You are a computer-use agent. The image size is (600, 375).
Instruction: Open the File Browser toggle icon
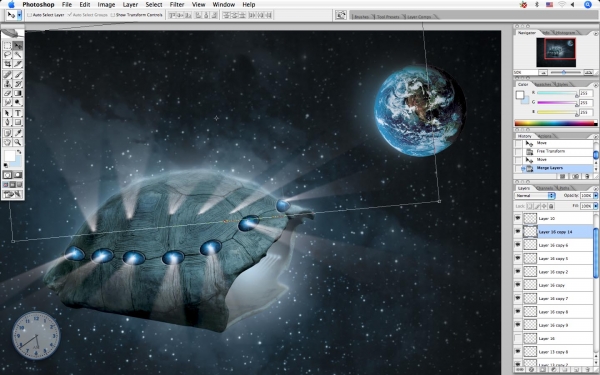341,15
